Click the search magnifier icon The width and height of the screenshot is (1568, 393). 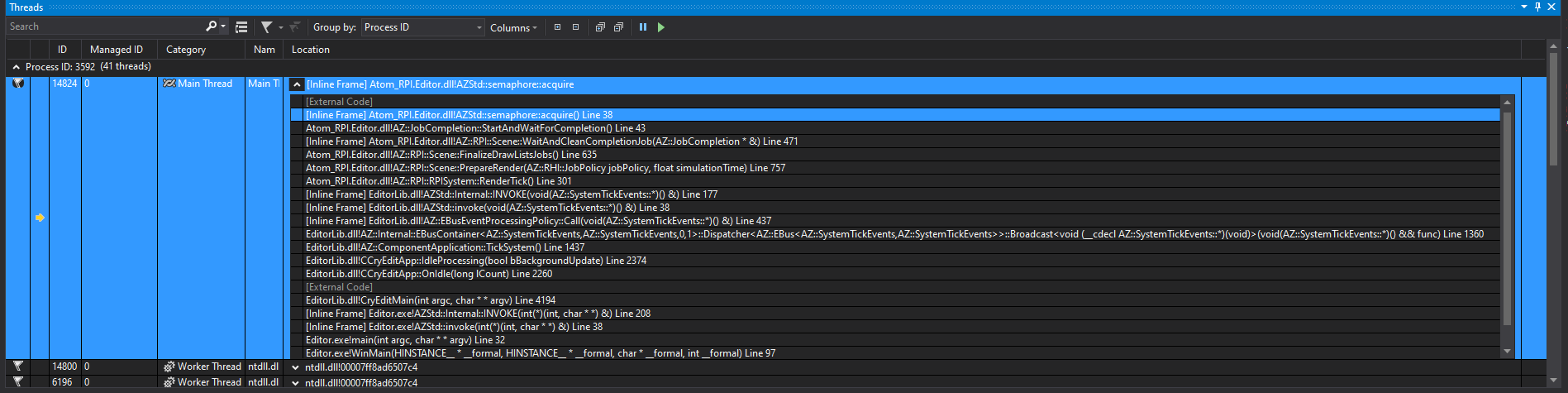(211, 26)
